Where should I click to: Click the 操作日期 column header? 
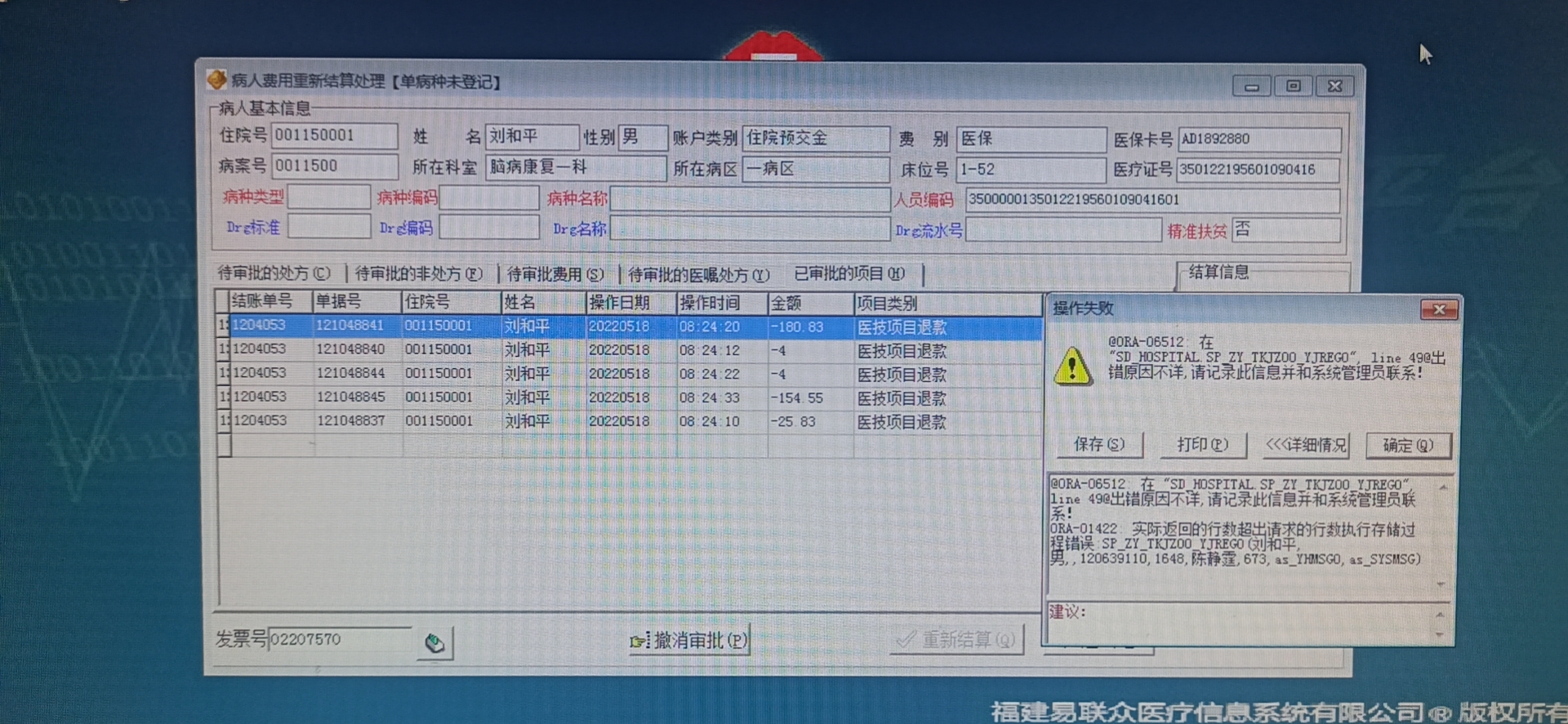click(630, 303)
